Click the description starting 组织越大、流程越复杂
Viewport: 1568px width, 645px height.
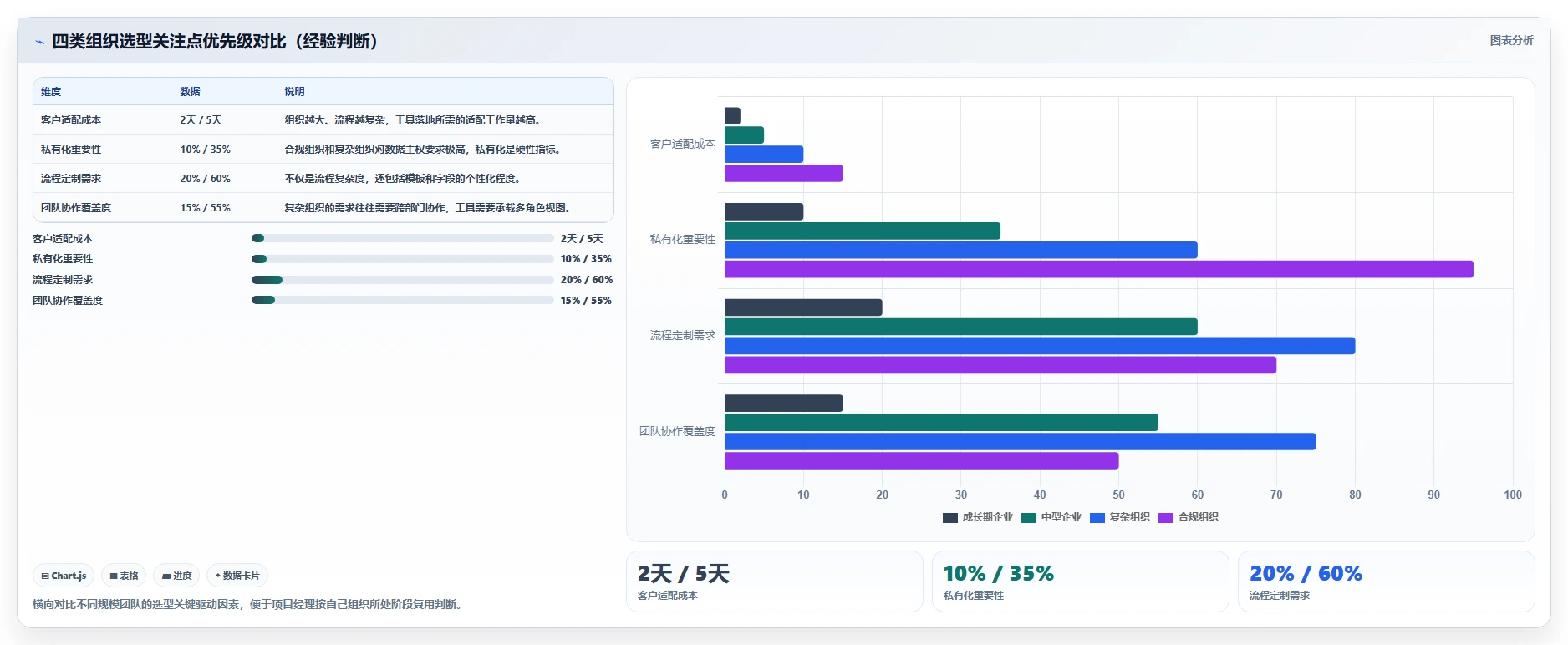click(x=415, y=120)
